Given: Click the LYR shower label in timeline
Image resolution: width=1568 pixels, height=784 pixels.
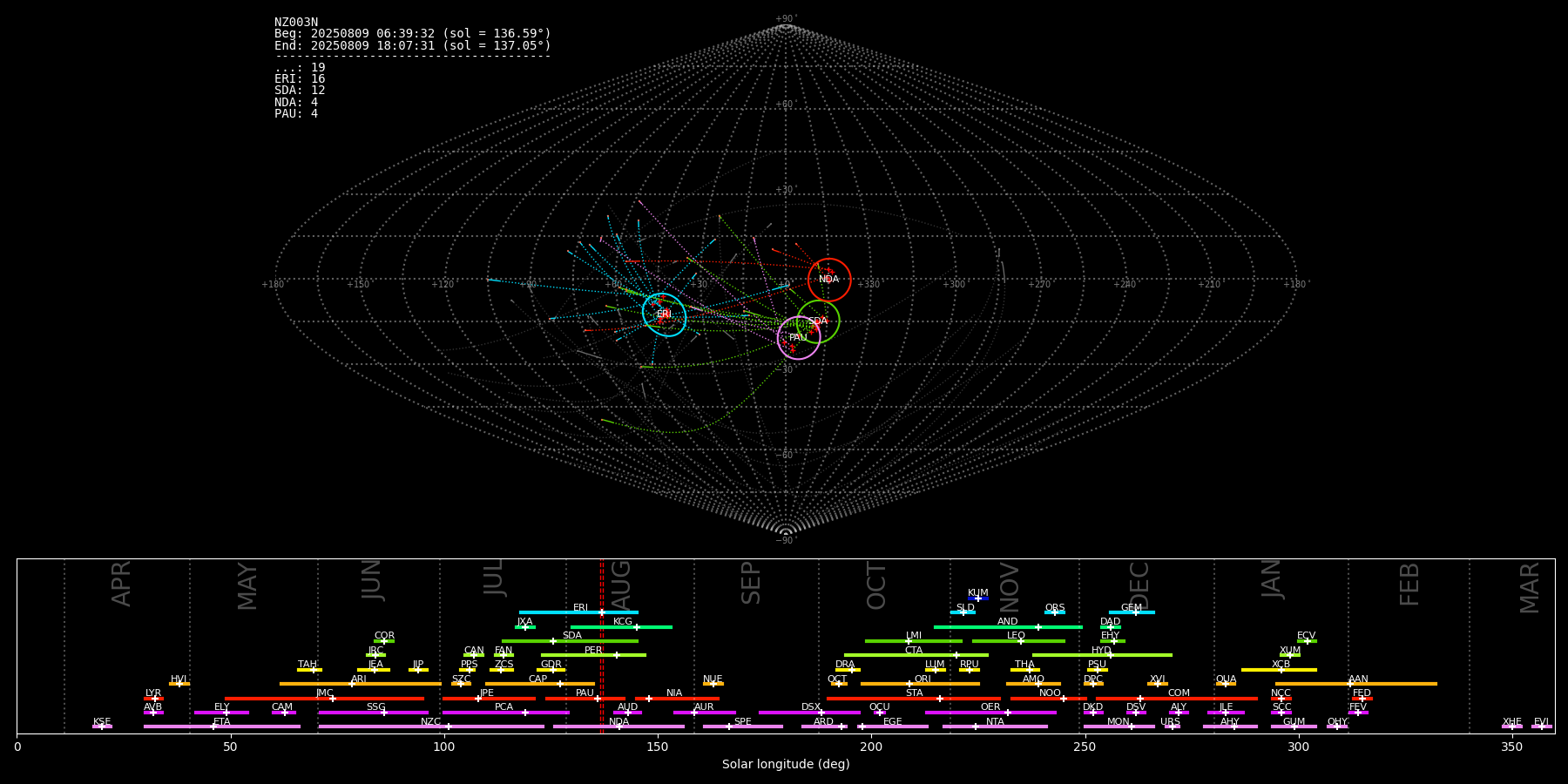Looking at the screenshot, I should click(x=153, y=693).
